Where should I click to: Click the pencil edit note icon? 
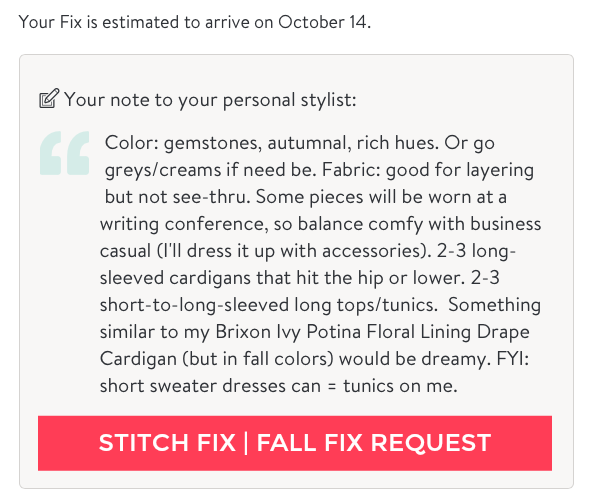[x=49, y=98]
